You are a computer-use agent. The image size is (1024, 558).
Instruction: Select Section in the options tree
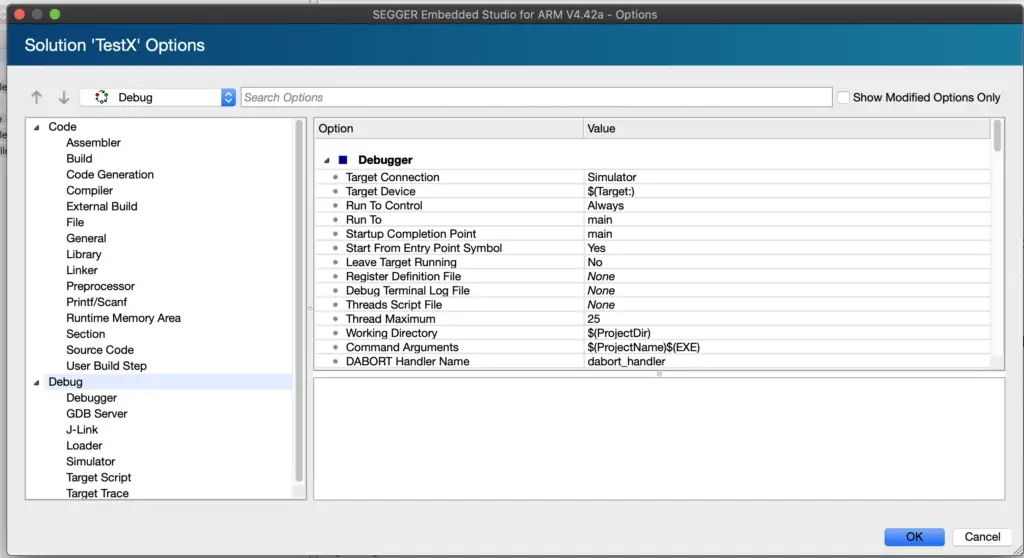point(86,334)
